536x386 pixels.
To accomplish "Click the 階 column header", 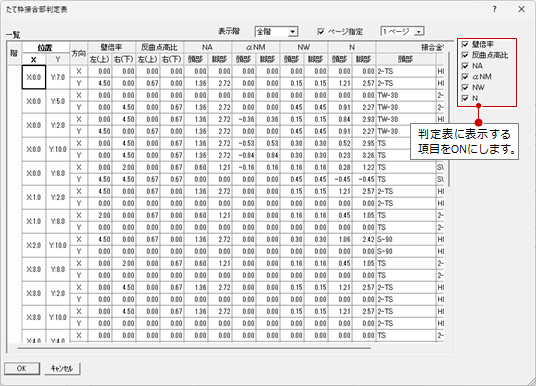I will [x=14, y=53].
